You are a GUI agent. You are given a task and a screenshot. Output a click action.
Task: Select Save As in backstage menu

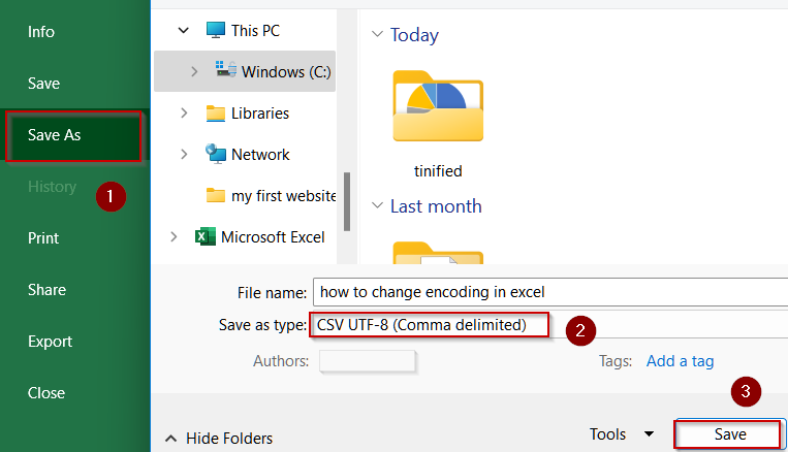point(75,135)
